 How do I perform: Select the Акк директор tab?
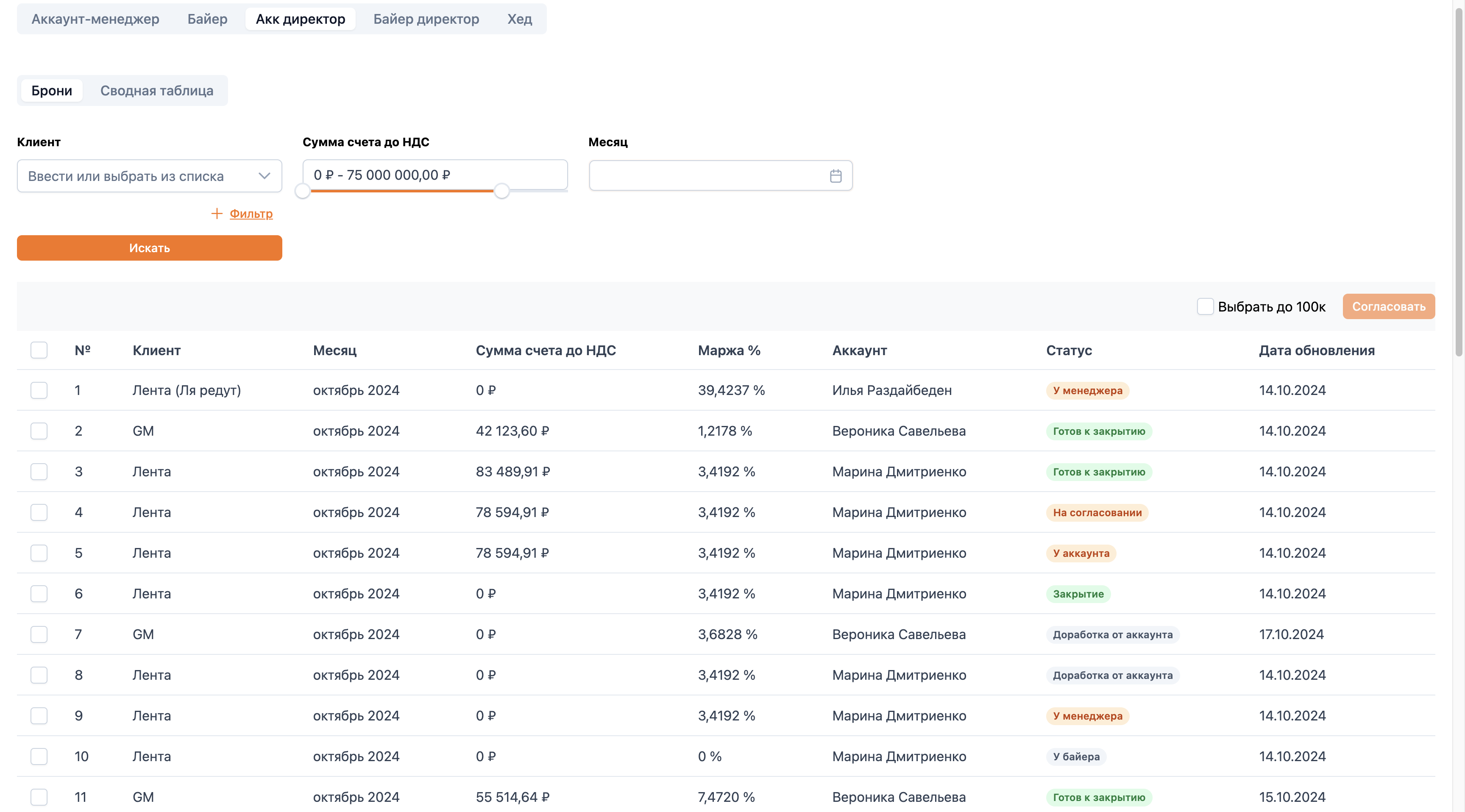click(x=300, y=19)
